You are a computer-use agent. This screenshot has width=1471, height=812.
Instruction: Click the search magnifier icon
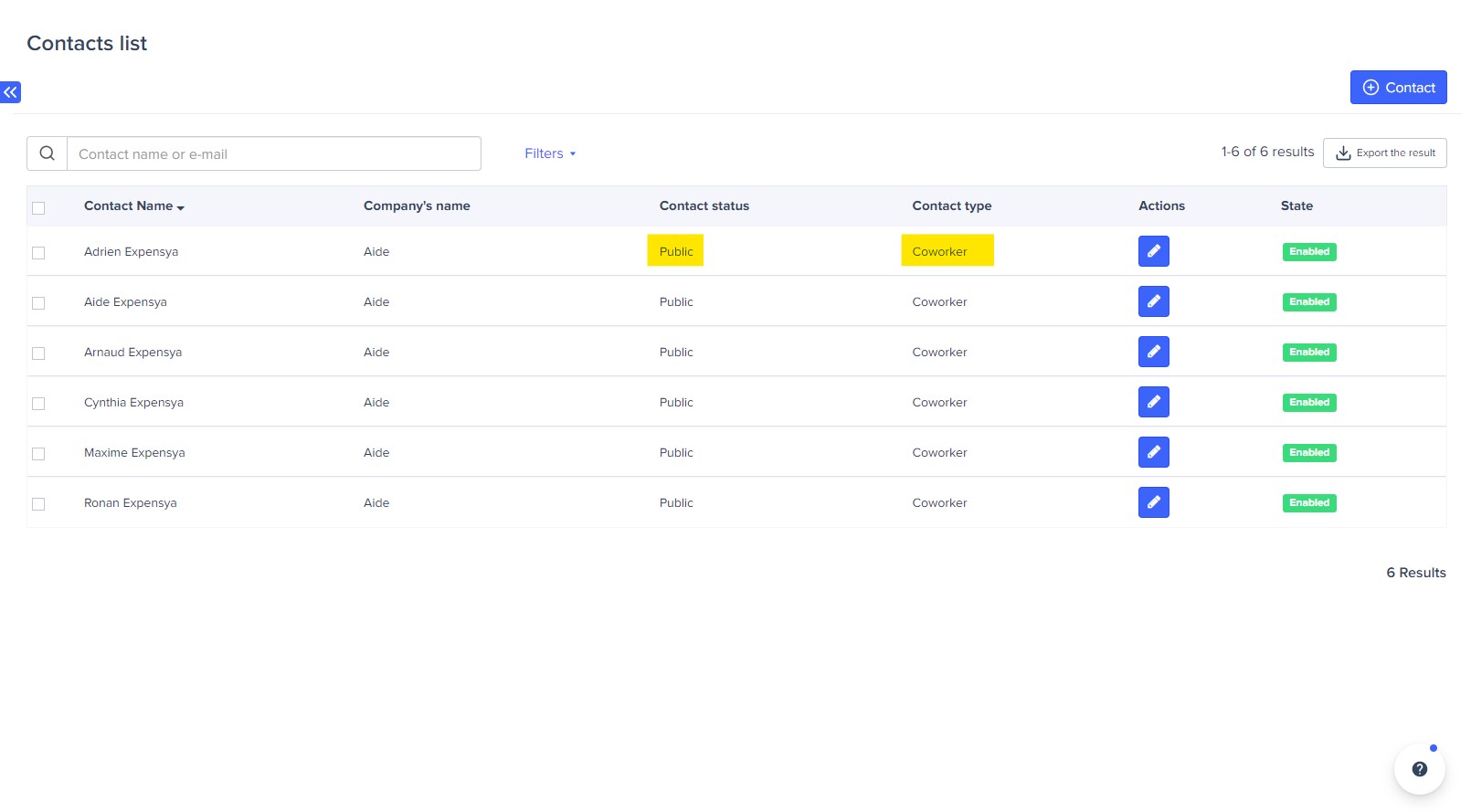(x=48, y=153)
